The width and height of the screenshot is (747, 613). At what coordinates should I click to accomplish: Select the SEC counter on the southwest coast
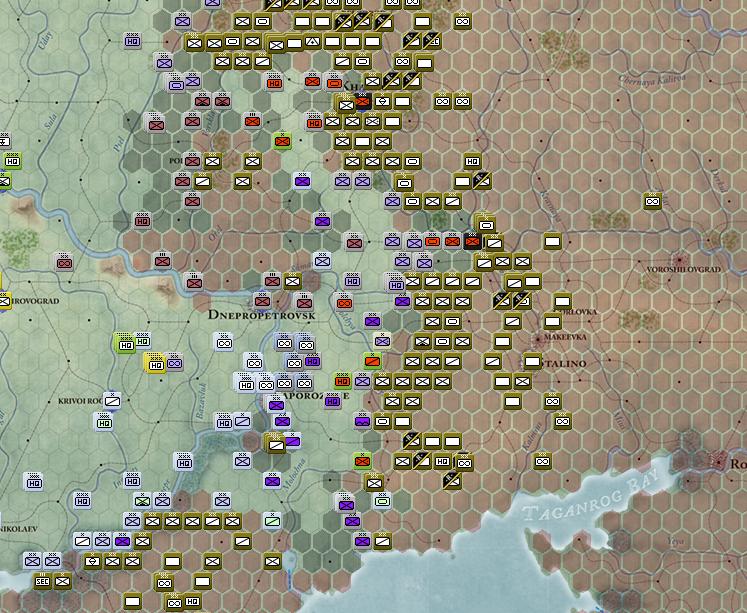(42, 581)
